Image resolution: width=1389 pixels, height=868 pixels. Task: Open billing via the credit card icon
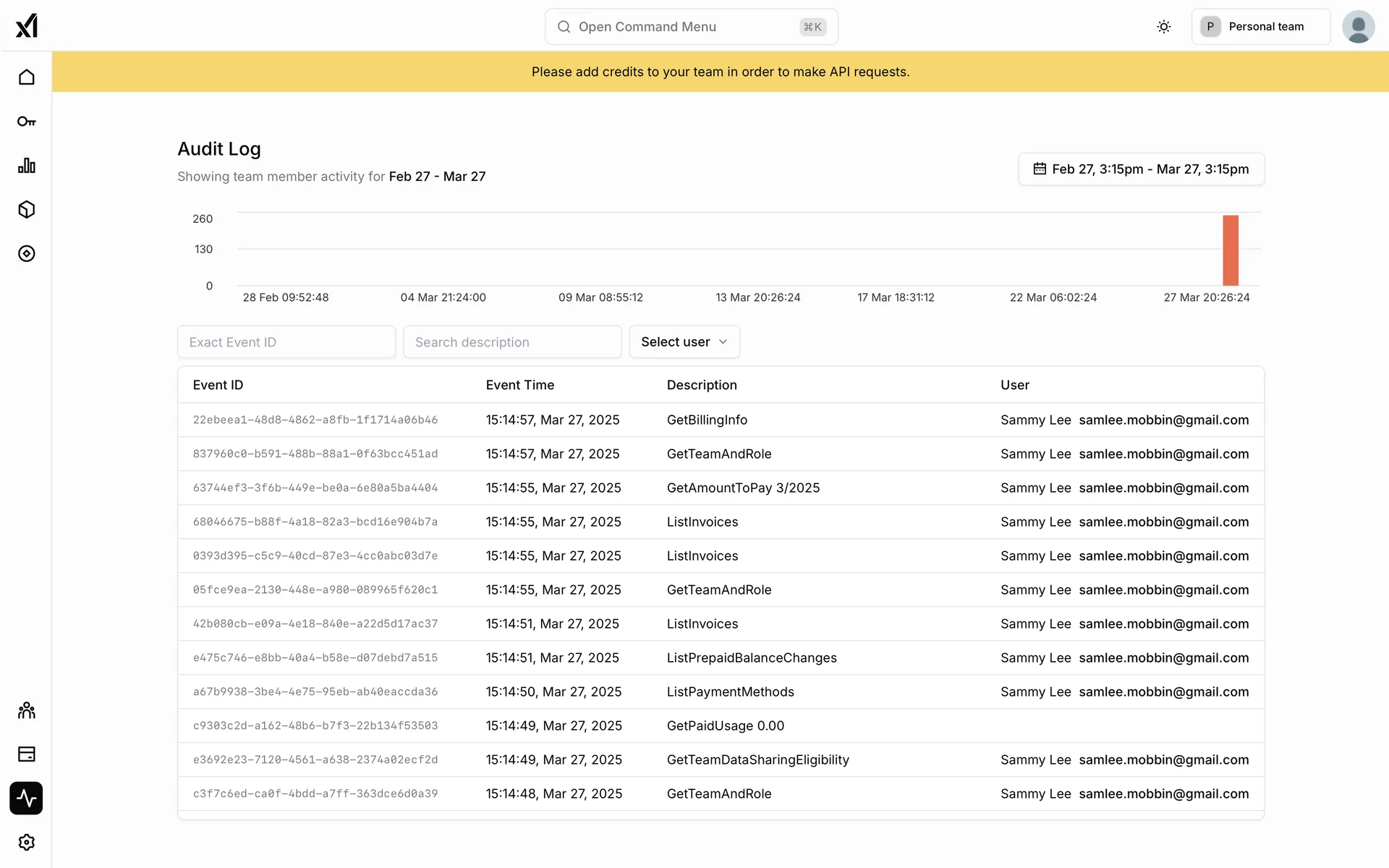[x=27, y=754]
